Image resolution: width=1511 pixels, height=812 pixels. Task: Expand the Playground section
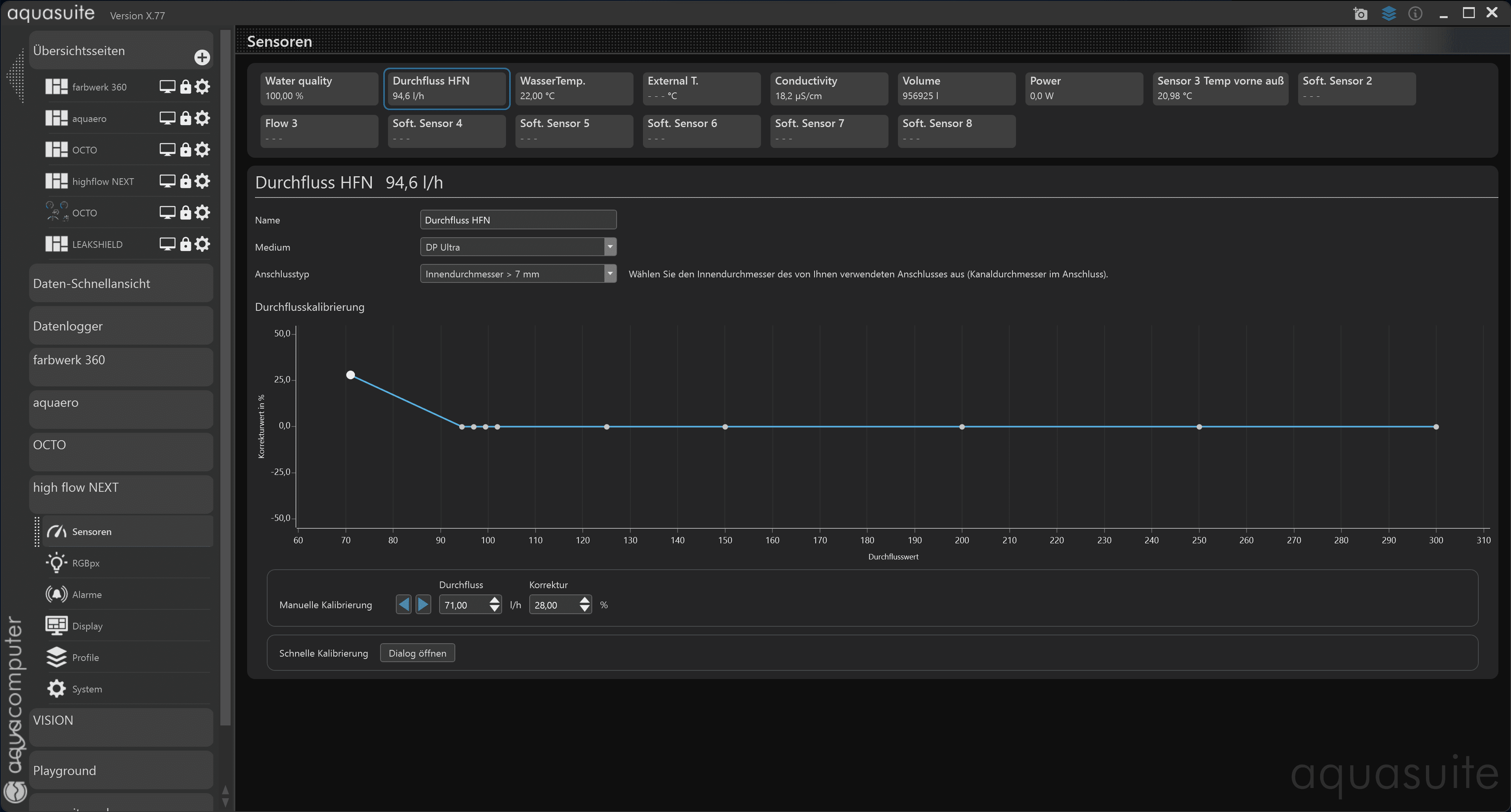pos(121,770)
